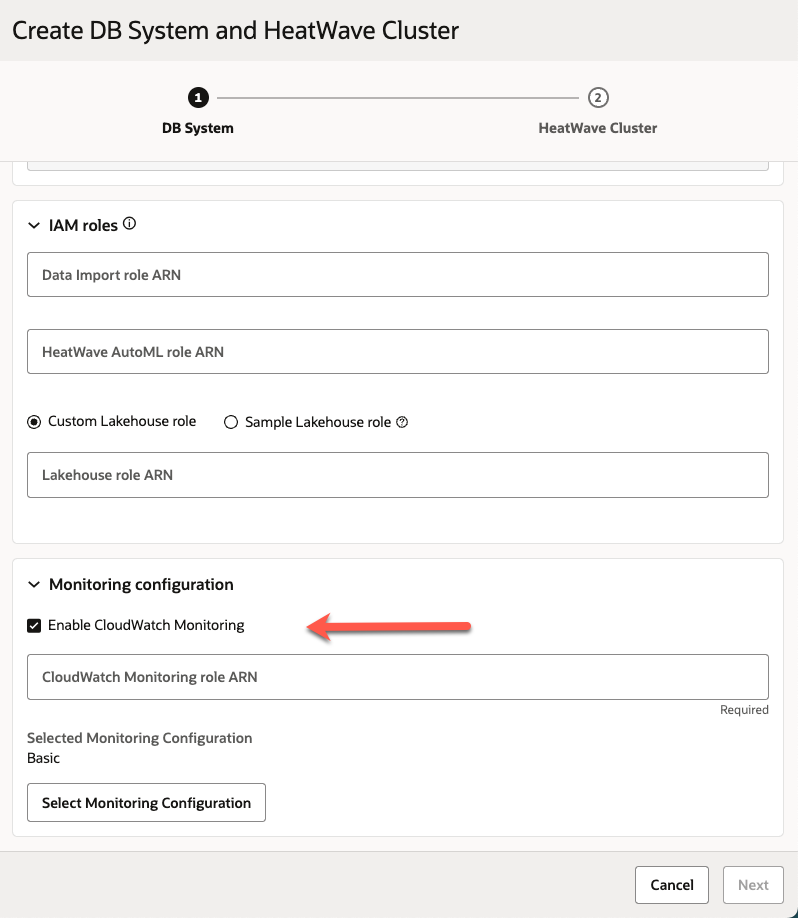This screenshot has width=798, height=918.
Task: Click the Cancel button
Action: pyautogui.click(x=671, y=885)
